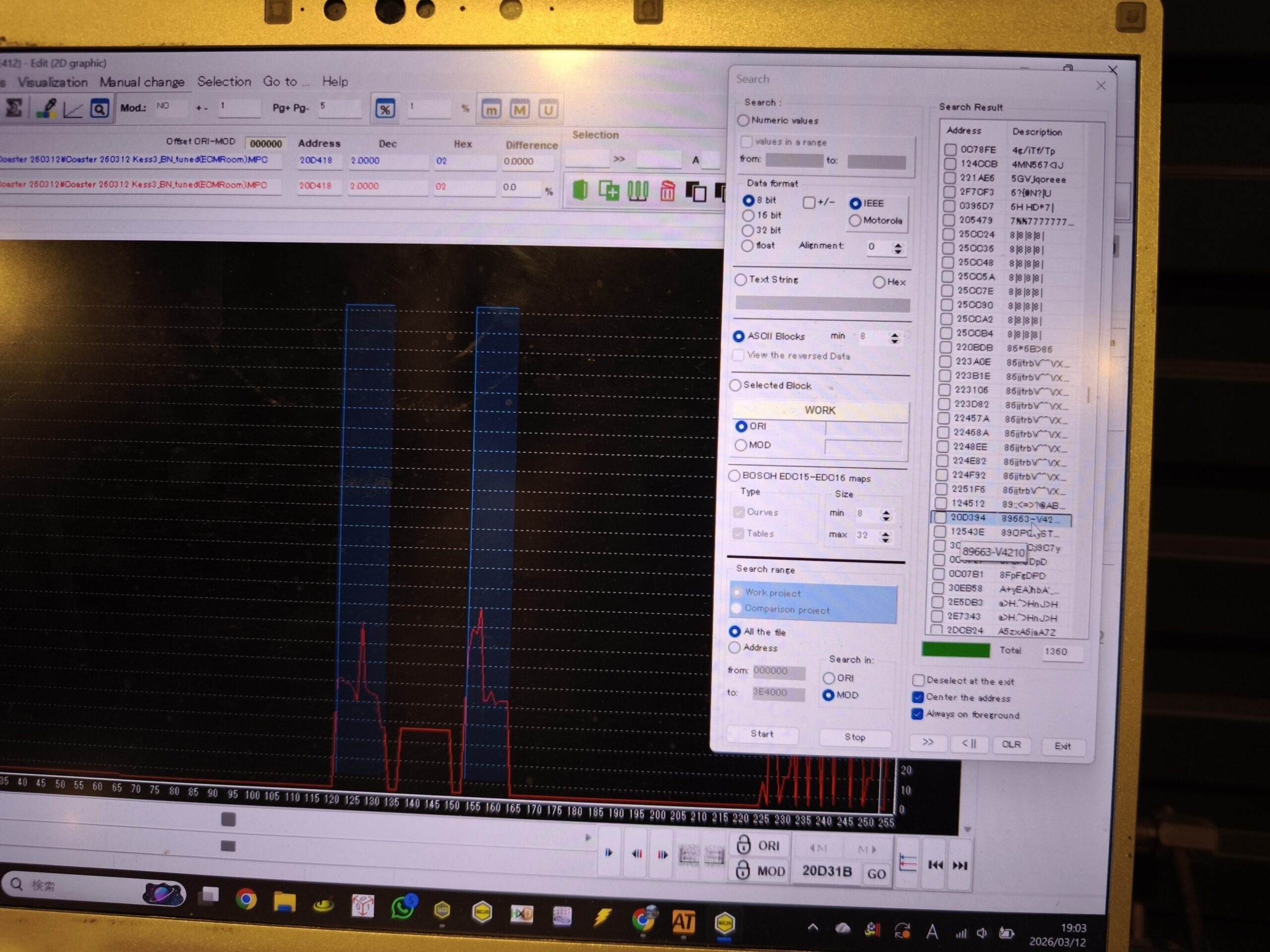The image size is (1270, 952).
Task: Select the 16 bit data format
Action: [748, 216]
